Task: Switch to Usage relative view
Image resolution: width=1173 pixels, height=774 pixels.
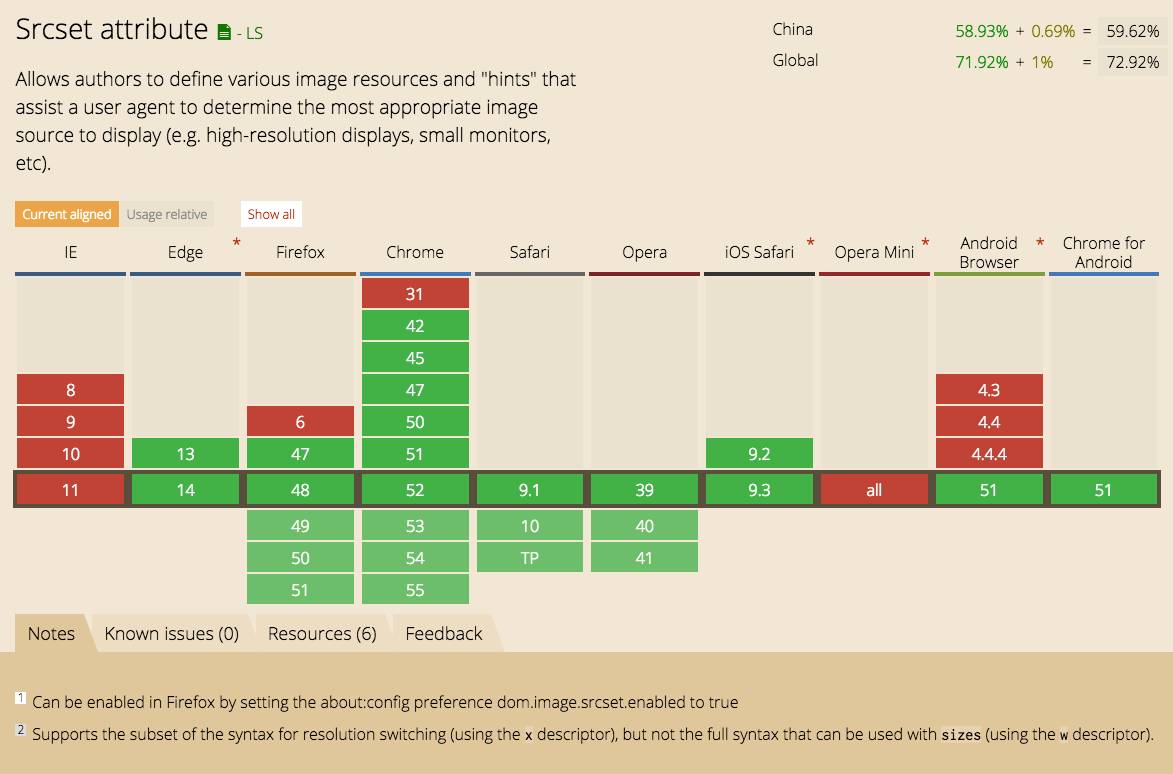Action: click(x=167, y=214)
